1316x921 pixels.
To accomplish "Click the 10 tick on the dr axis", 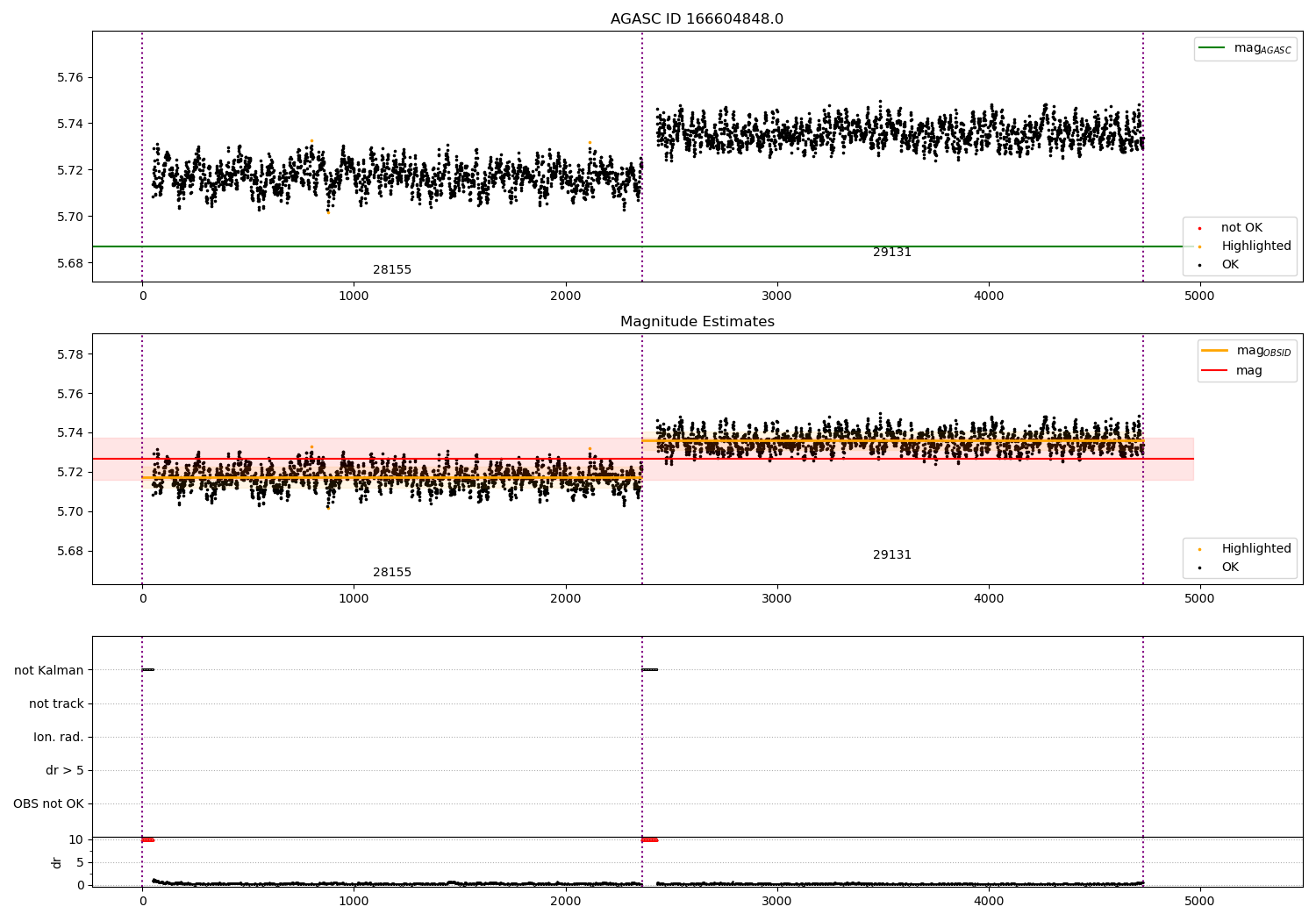I will click(76, 840).
